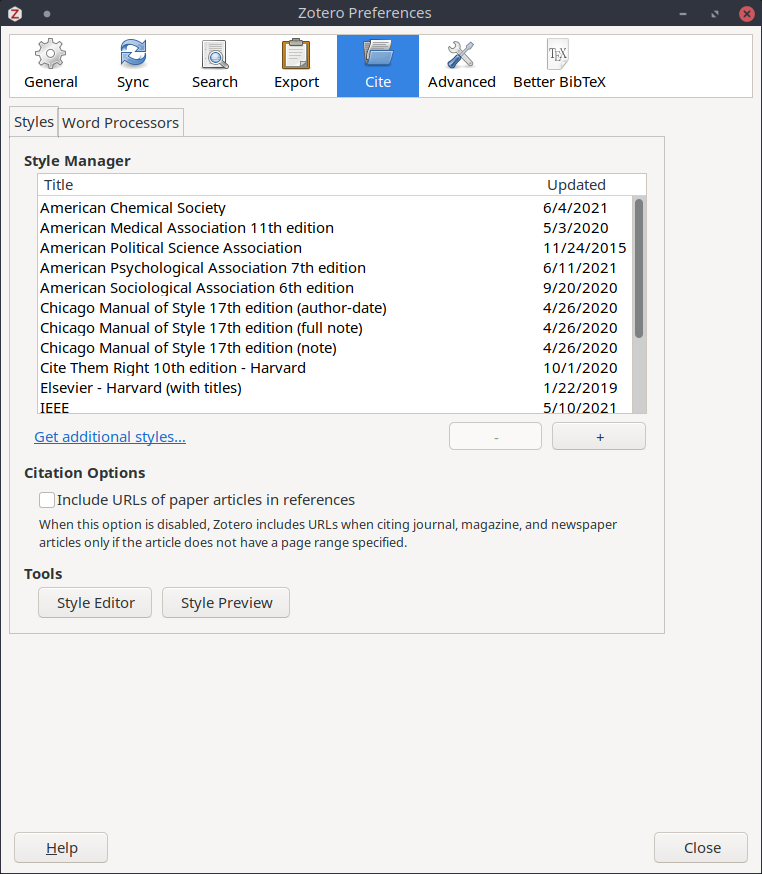762x874 pixels.
Task: Click the Zotero icon in the titlebar
Action: 14,13
